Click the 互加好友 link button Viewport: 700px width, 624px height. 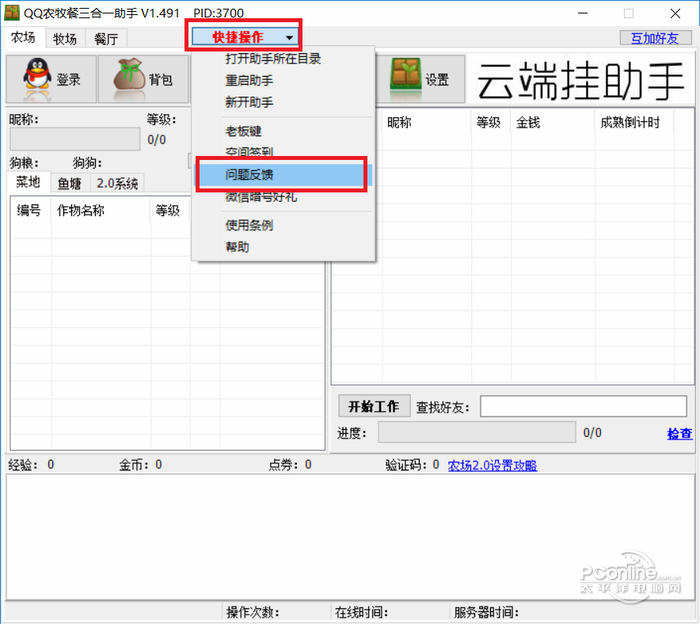(x=655, y=38)
